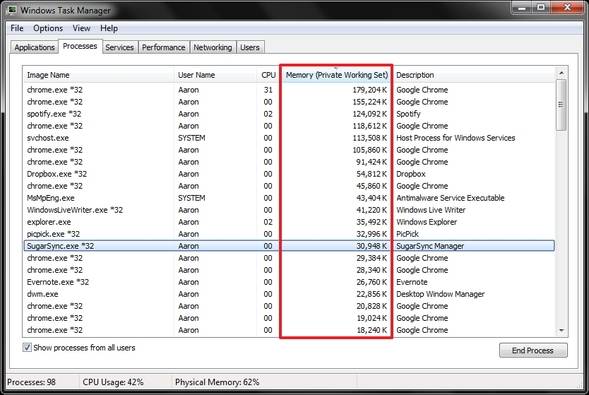This screenshot has width=589, height=395.
Task: Toggle Show processes from all users checkbox
Action: click(27, 347)
